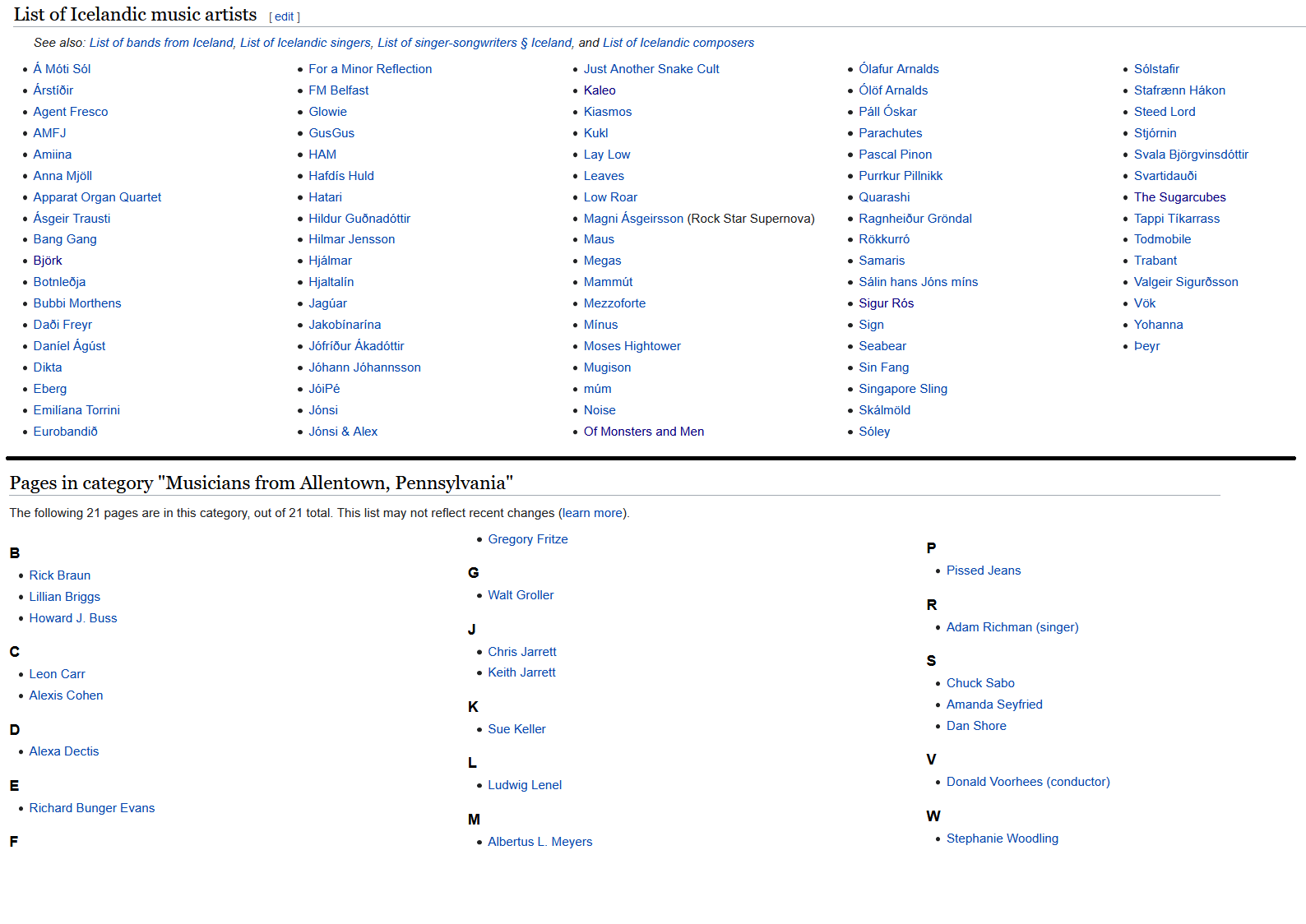Open the learn more link
1306x924 pixels.
click(593, 513)
